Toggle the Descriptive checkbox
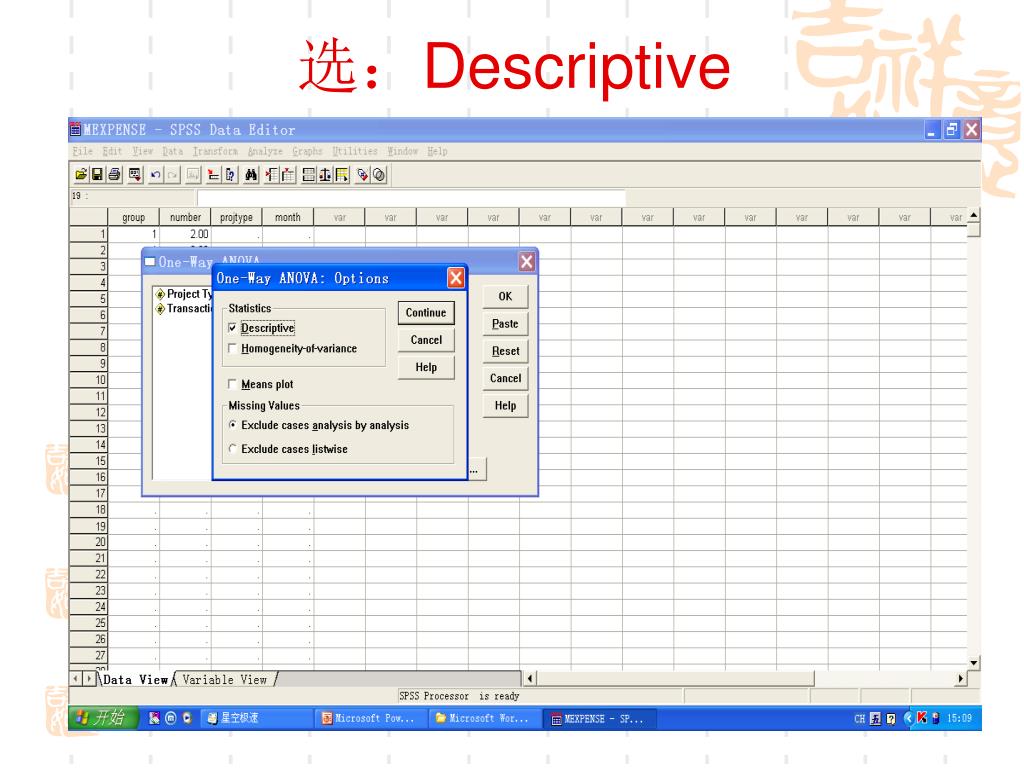The height and width of the screenshot is (768, 1024). pos(232,328)
